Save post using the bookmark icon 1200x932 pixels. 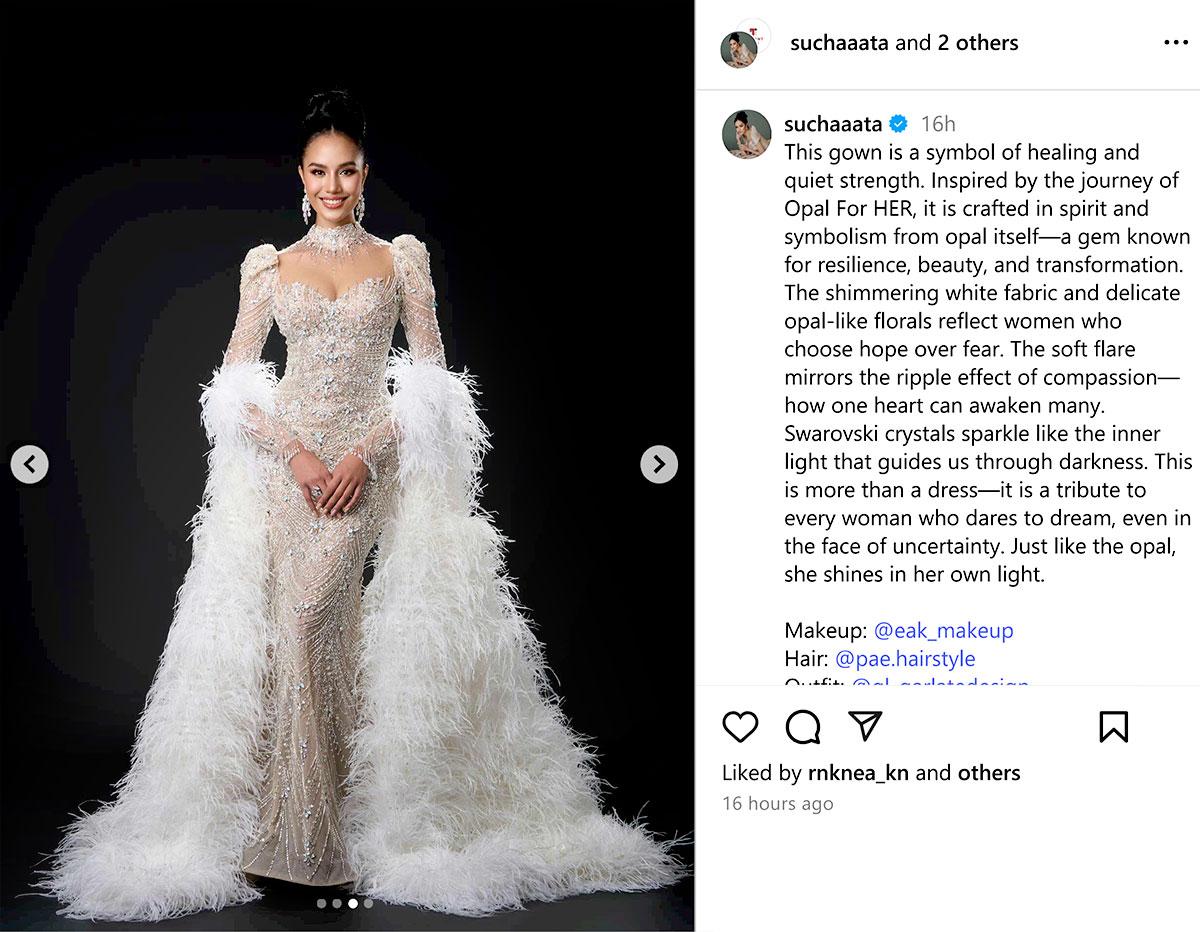(x=1113, y=727)
